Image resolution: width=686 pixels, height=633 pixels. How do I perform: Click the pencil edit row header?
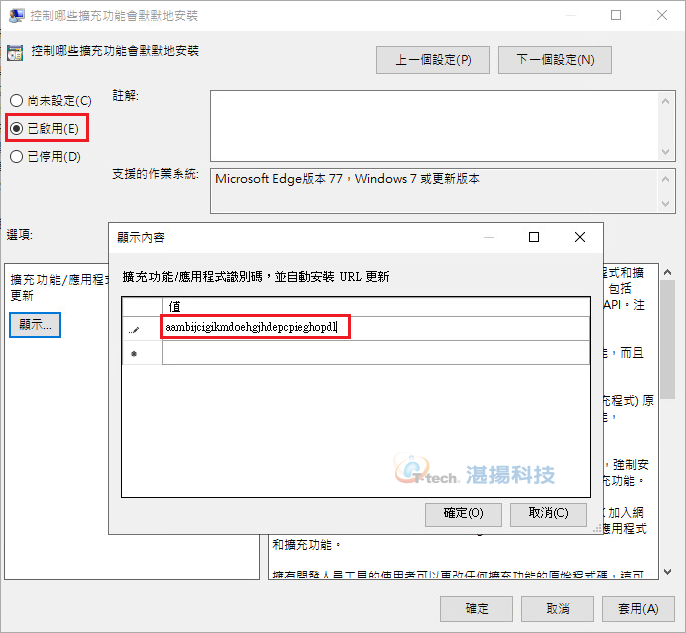(x=142, y=329)
